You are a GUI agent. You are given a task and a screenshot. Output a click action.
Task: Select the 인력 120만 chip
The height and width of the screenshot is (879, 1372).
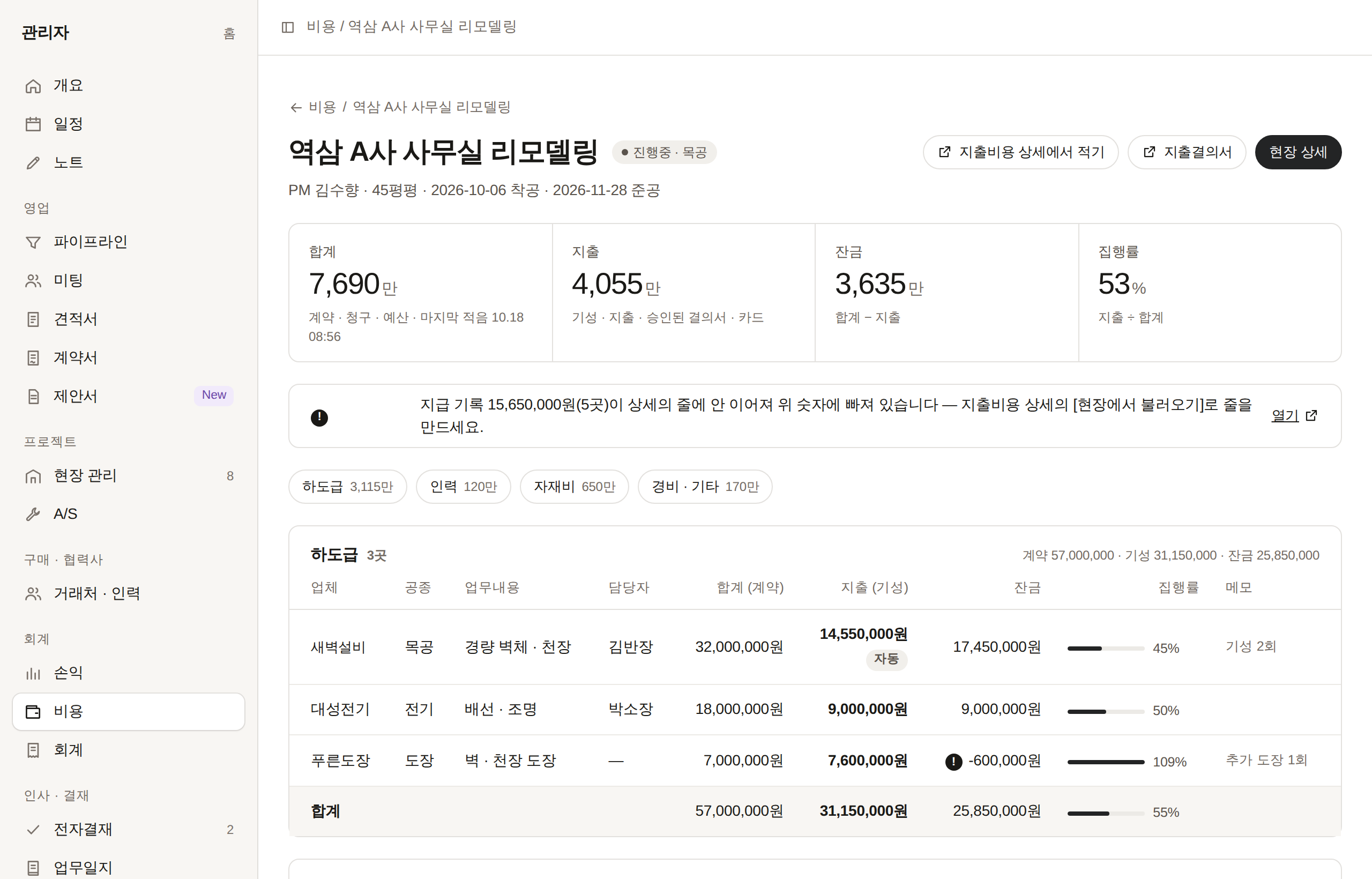tap(464, 487)
